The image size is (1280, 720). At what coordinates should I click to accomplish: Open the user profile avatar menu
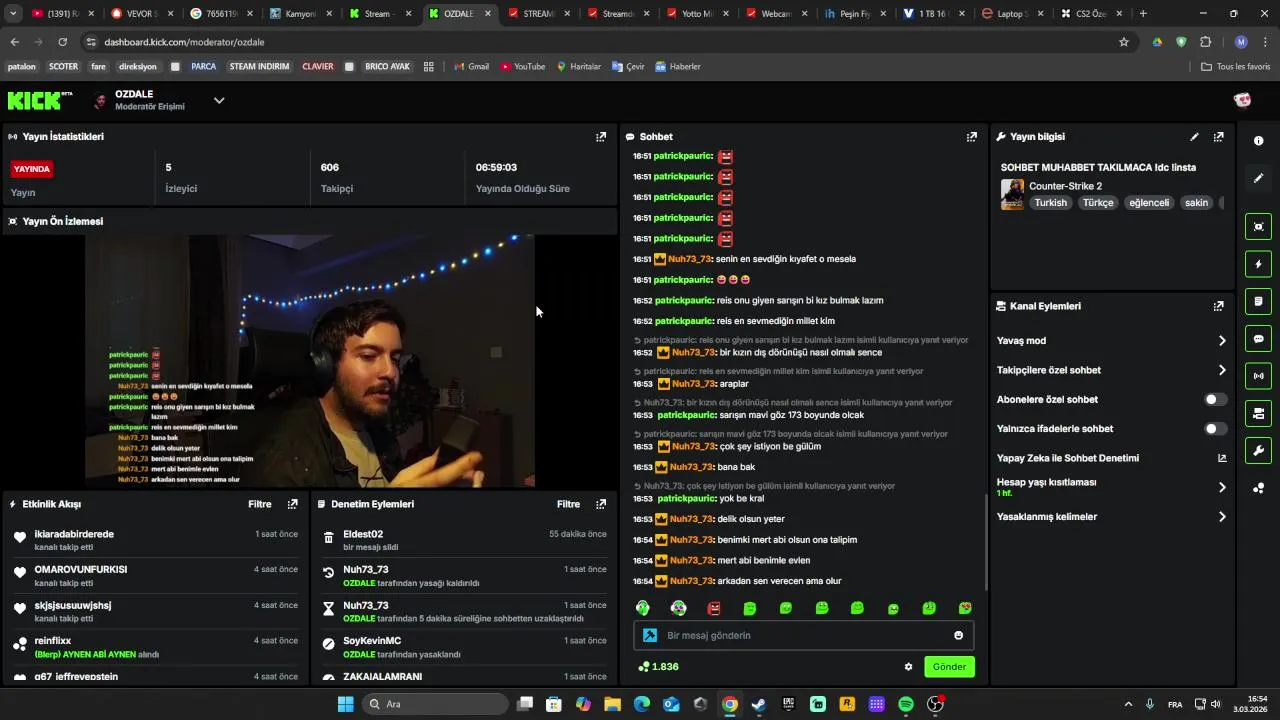click(x=1243, y=100)
